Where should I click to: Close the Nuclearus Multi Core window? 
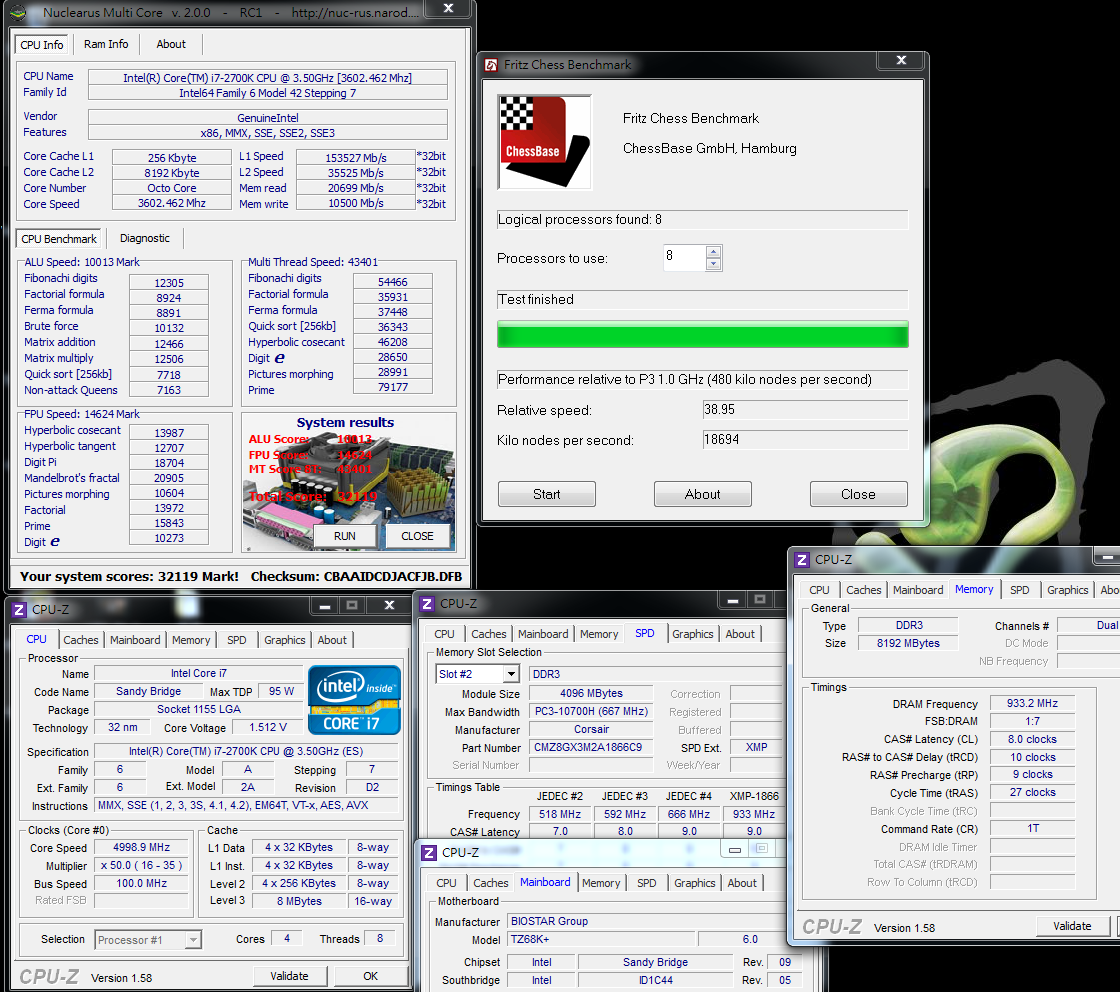(x=448, y=9)
